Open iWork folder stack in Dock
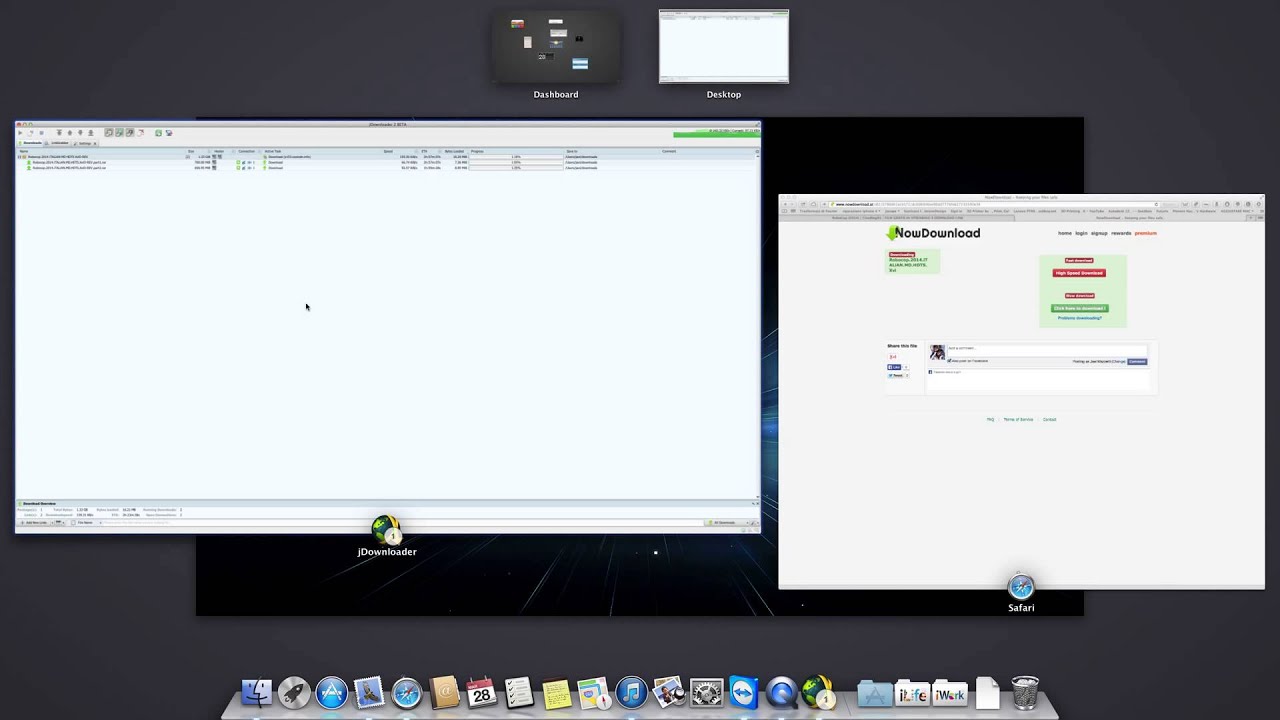Viewport: 1280px width, 720px height. click(x=950, y=692)
